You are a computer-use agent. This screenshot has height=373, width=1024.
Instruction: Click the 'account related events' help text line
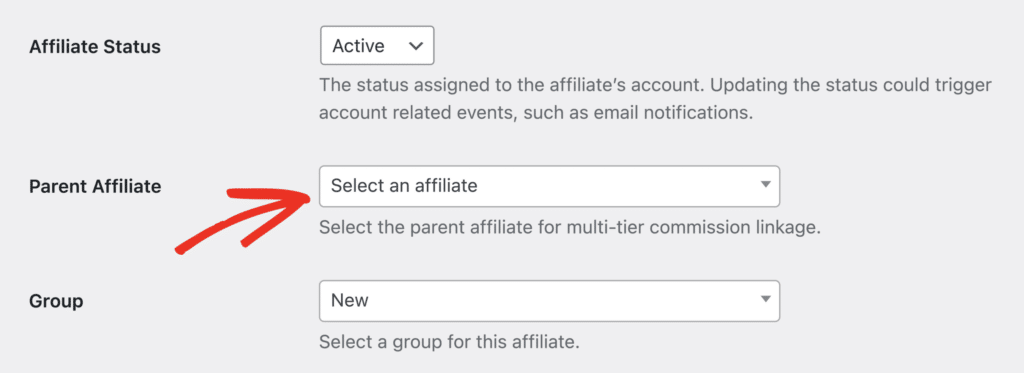536,113
